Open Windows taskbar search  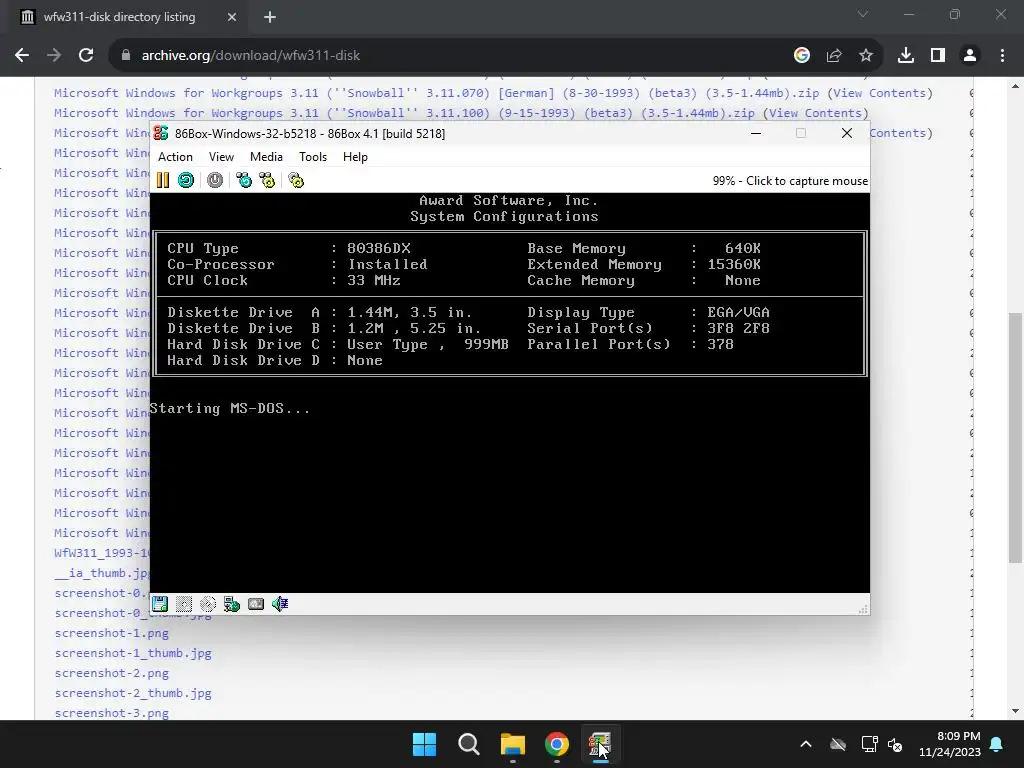pos(469,744)
